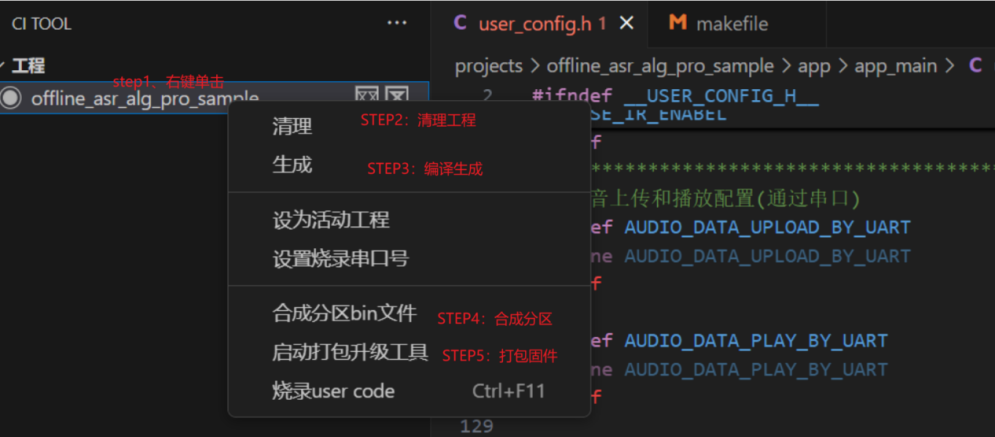995x437 pixels.
Task: Collapse the 工程 section
Action: pyautogui.click(x=5, y=66)
